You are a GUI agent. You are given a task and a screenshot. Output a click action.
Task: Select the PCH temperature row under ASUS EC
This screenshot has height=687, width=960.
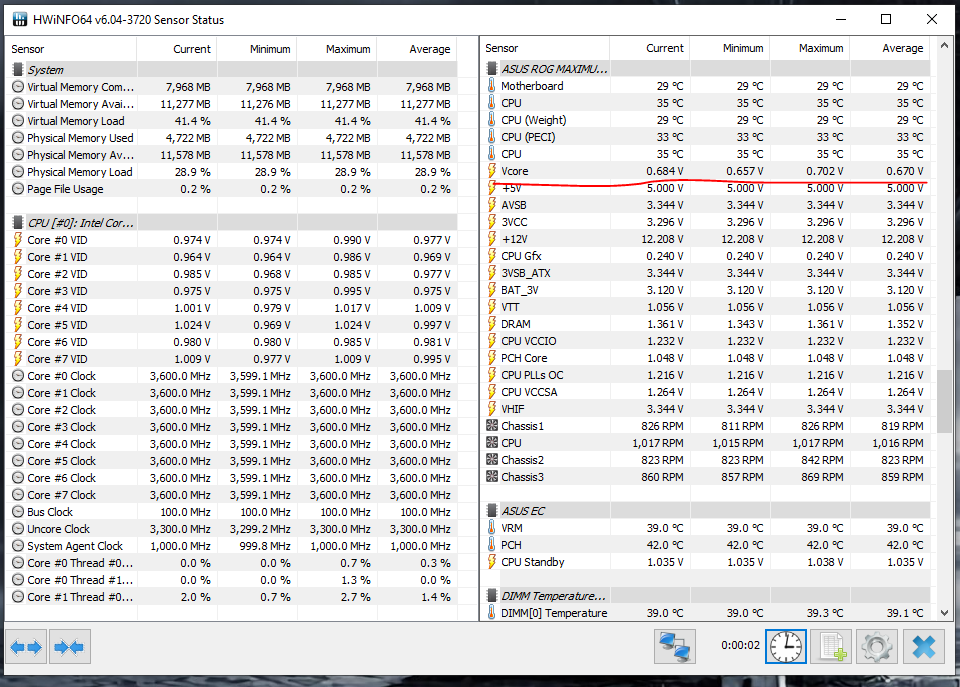pos(705,545)
